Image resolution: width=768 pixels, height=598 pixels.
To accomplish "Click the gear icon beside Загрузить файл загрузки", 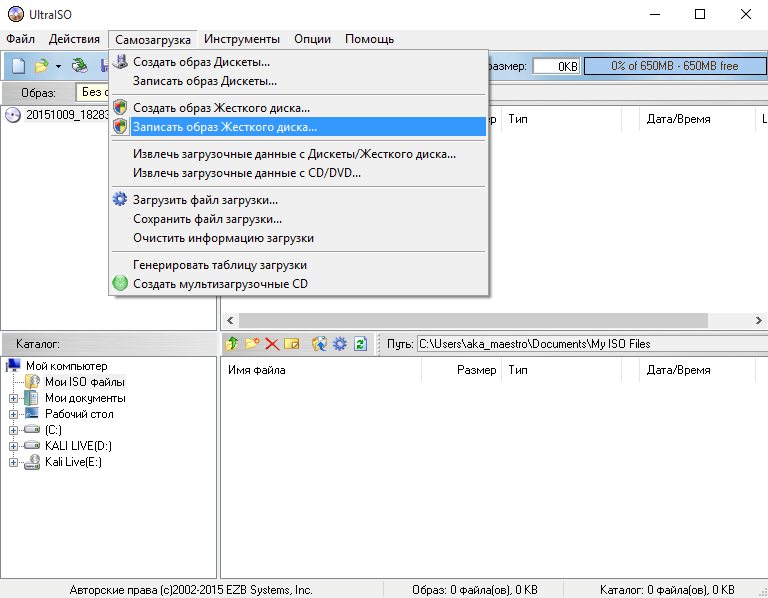I will click(120, 199).
